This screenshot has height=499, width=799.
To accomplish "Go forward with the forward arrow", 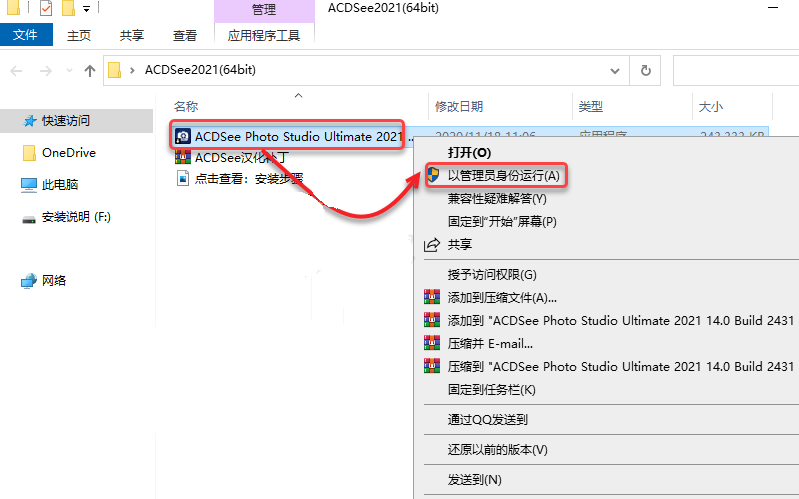I will coord(46,71).
